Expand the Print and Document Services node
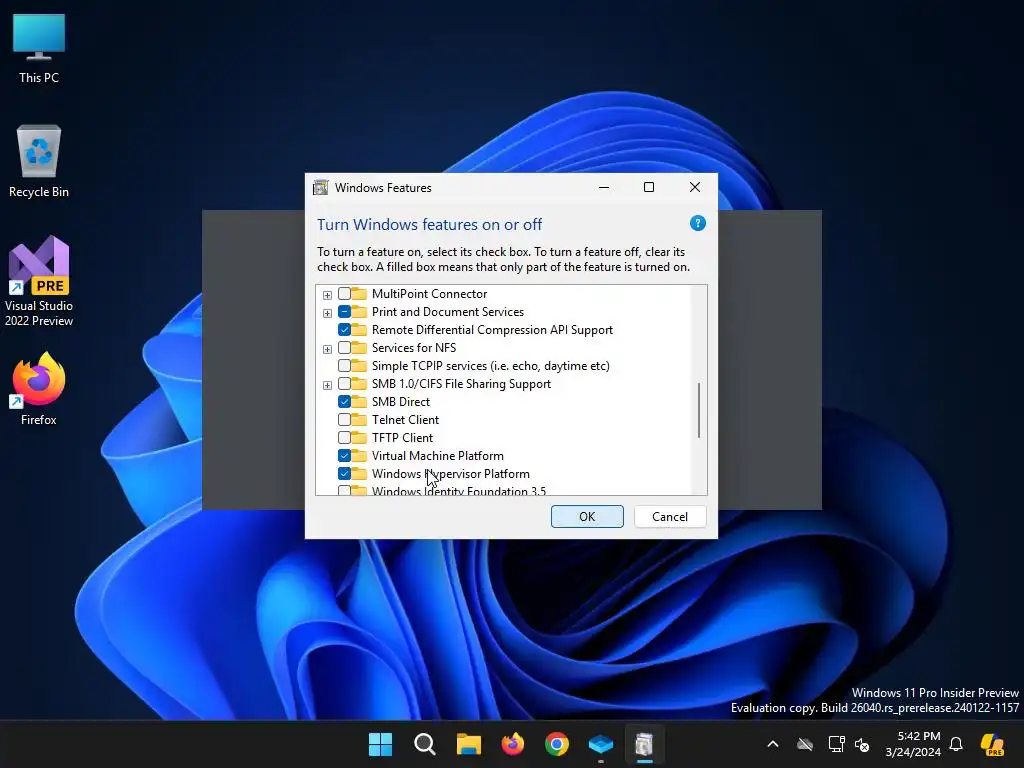Viewport: 1024px width, 768px height. [327, 313]
